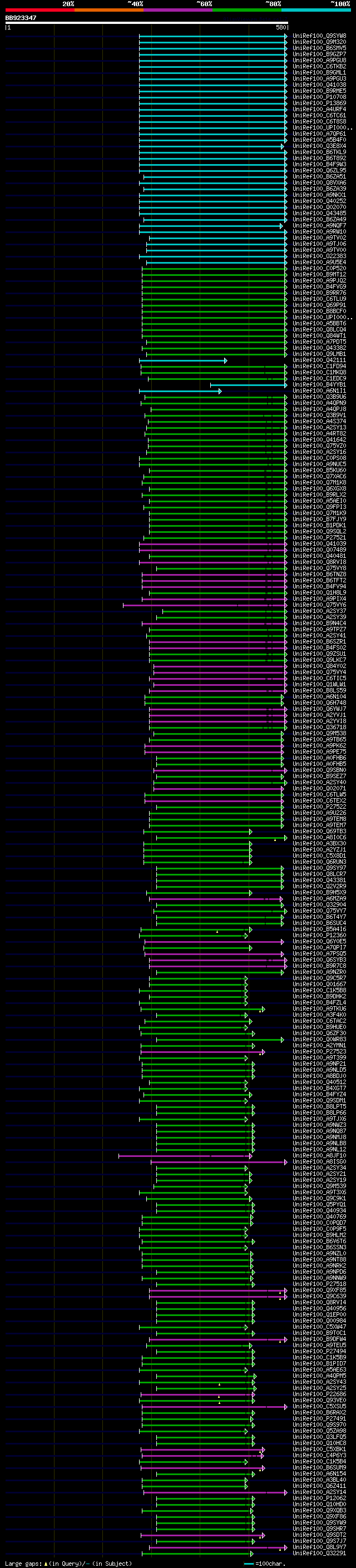356x1568 pixels.
Task: Select the label UniRef100_A9TKU6
Action: 319,1009
